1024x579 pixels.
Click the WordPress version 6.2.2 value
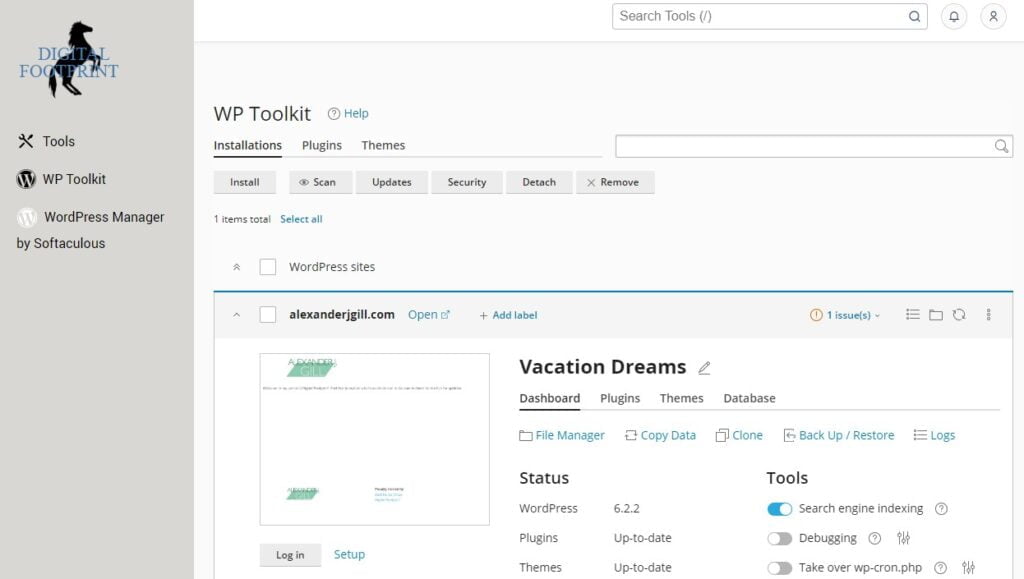click(x=626, y=509)
